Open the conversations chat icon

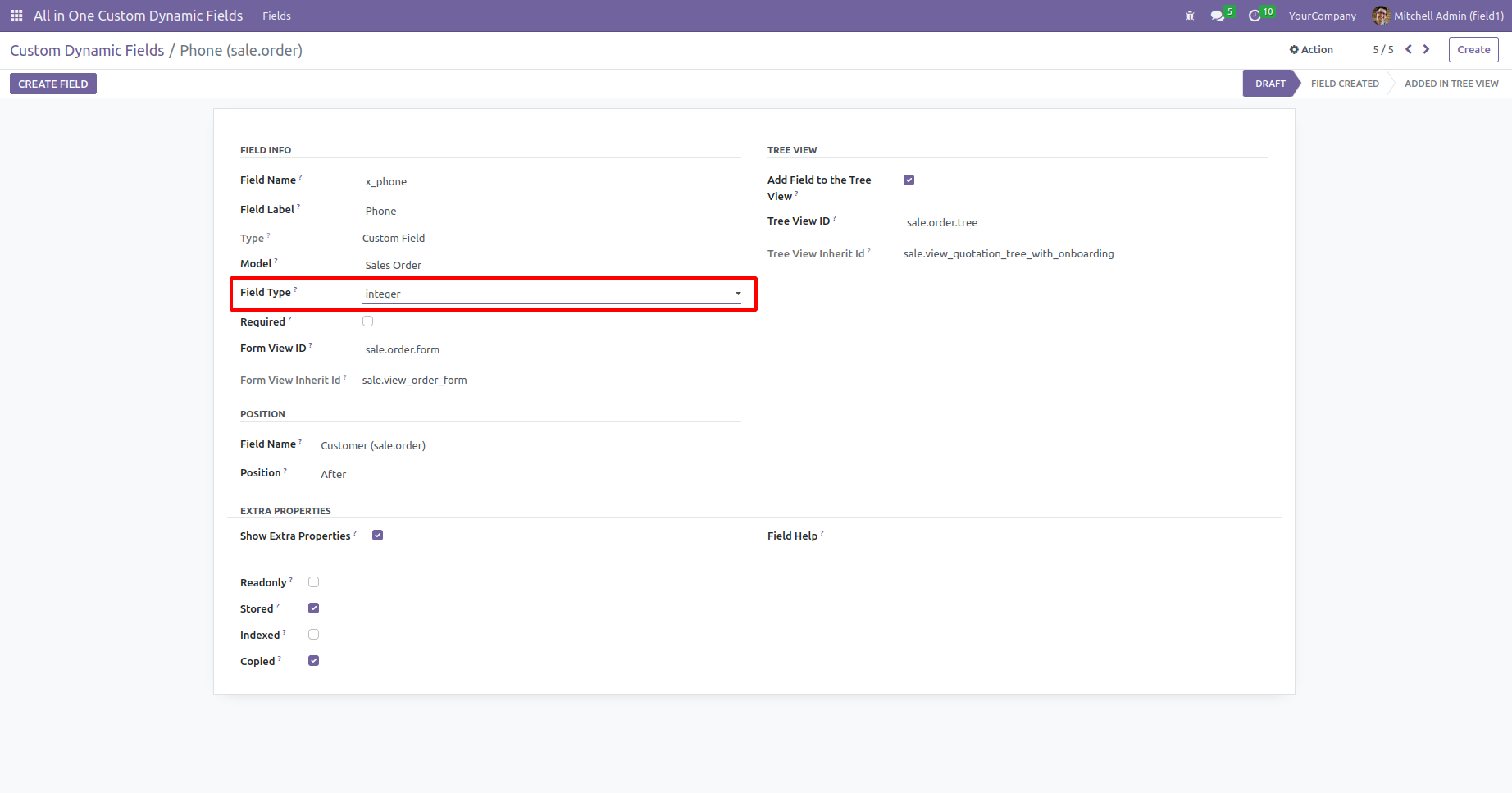point(1217,16)
